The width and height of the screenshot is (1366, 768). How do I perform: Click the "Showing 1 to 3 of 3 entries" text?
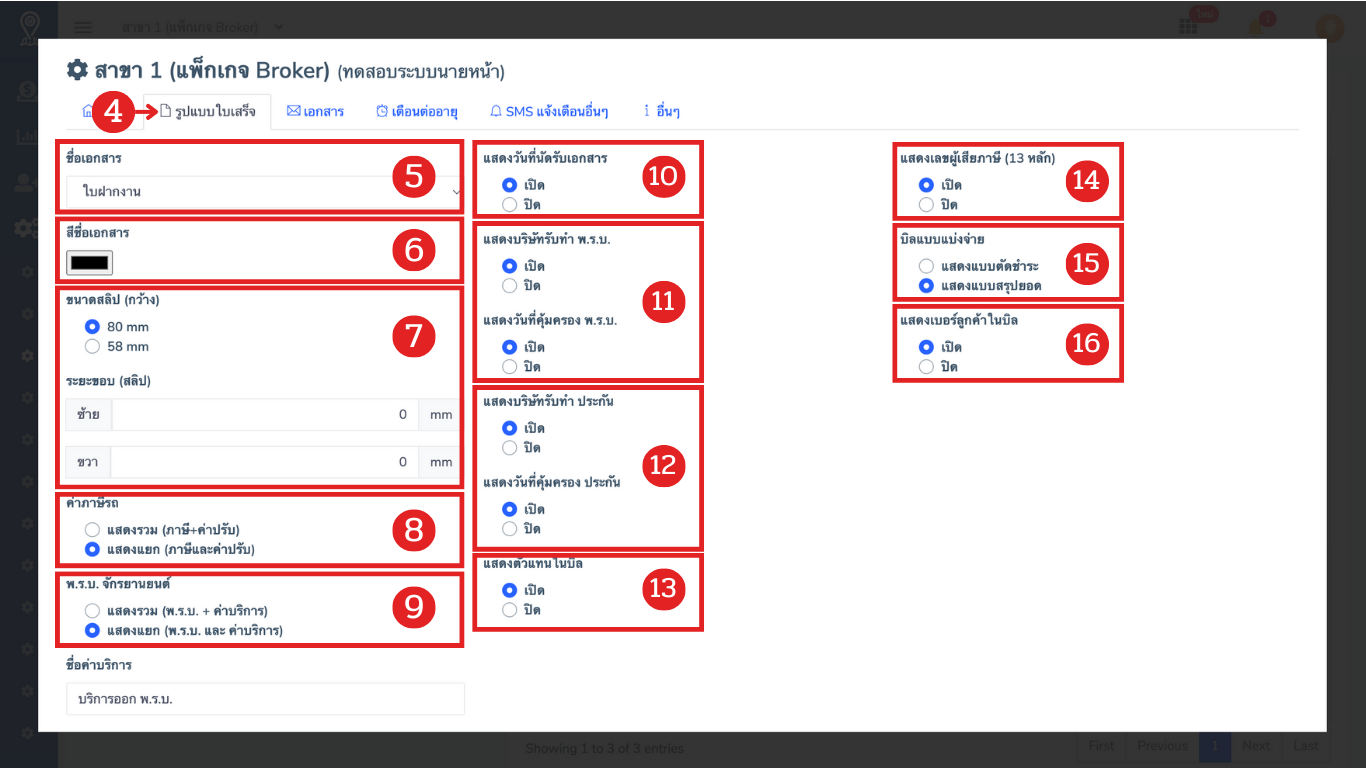click(x=605, y=748)
